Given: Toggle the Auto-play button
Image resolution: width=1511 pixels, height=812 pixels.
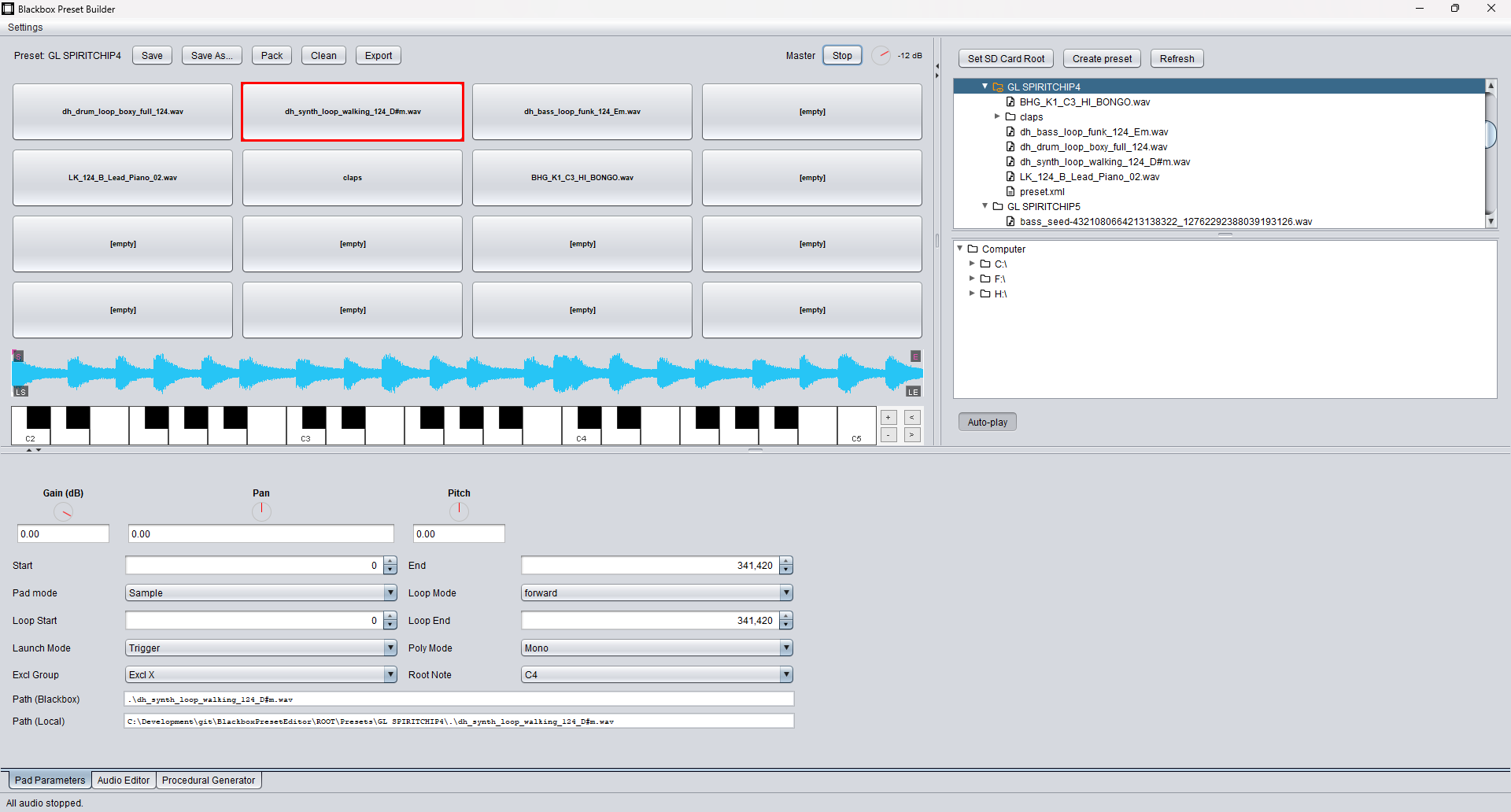Looking at the screenshot, I should click(x=987, y=421).
